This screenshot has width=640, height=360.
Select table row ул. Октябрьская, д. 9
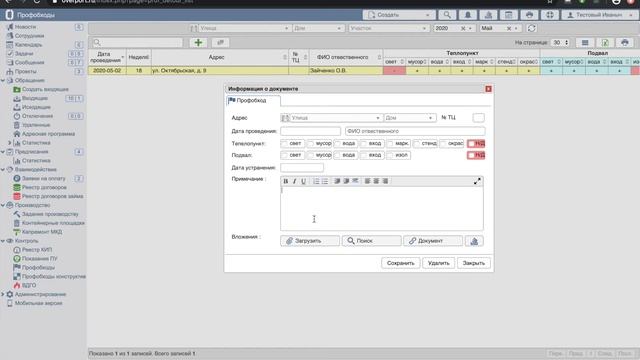pos(364,71)
